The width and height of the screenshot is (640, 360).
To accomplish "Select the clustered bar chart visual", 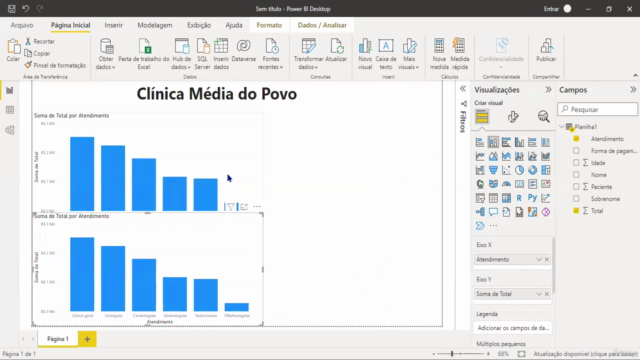I will (506, 142).
